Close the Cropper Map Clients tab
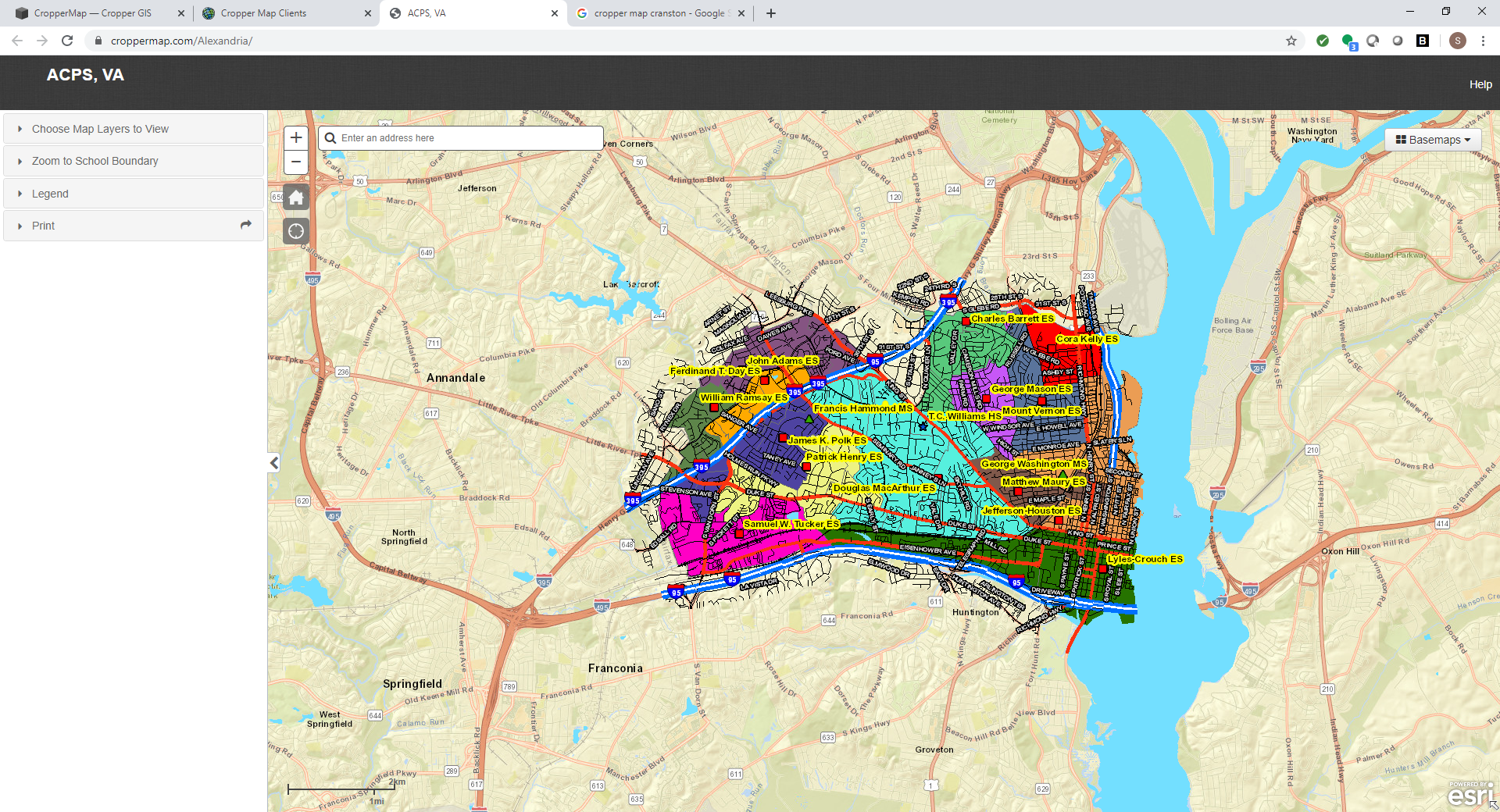 click(x=368, y=13)
